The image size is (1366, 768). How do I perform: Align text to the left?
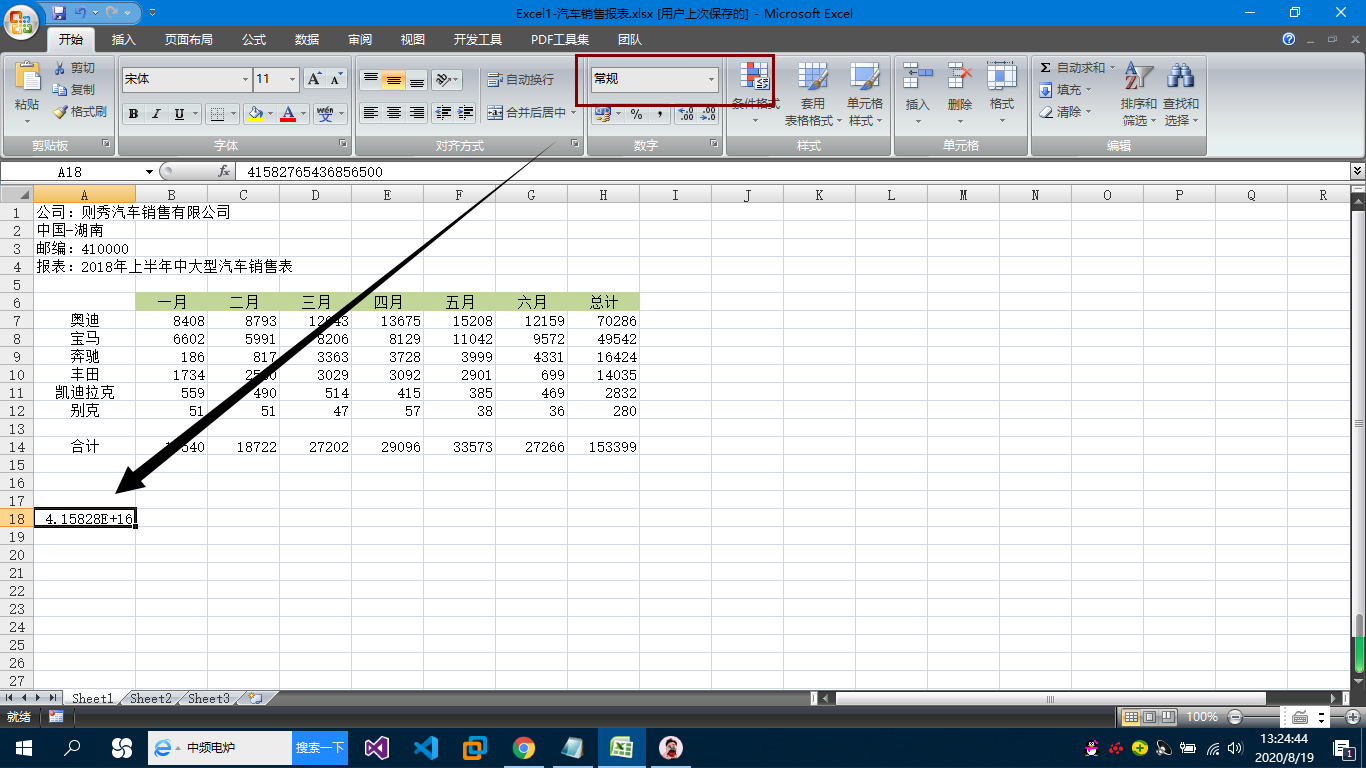coord(370,113)
